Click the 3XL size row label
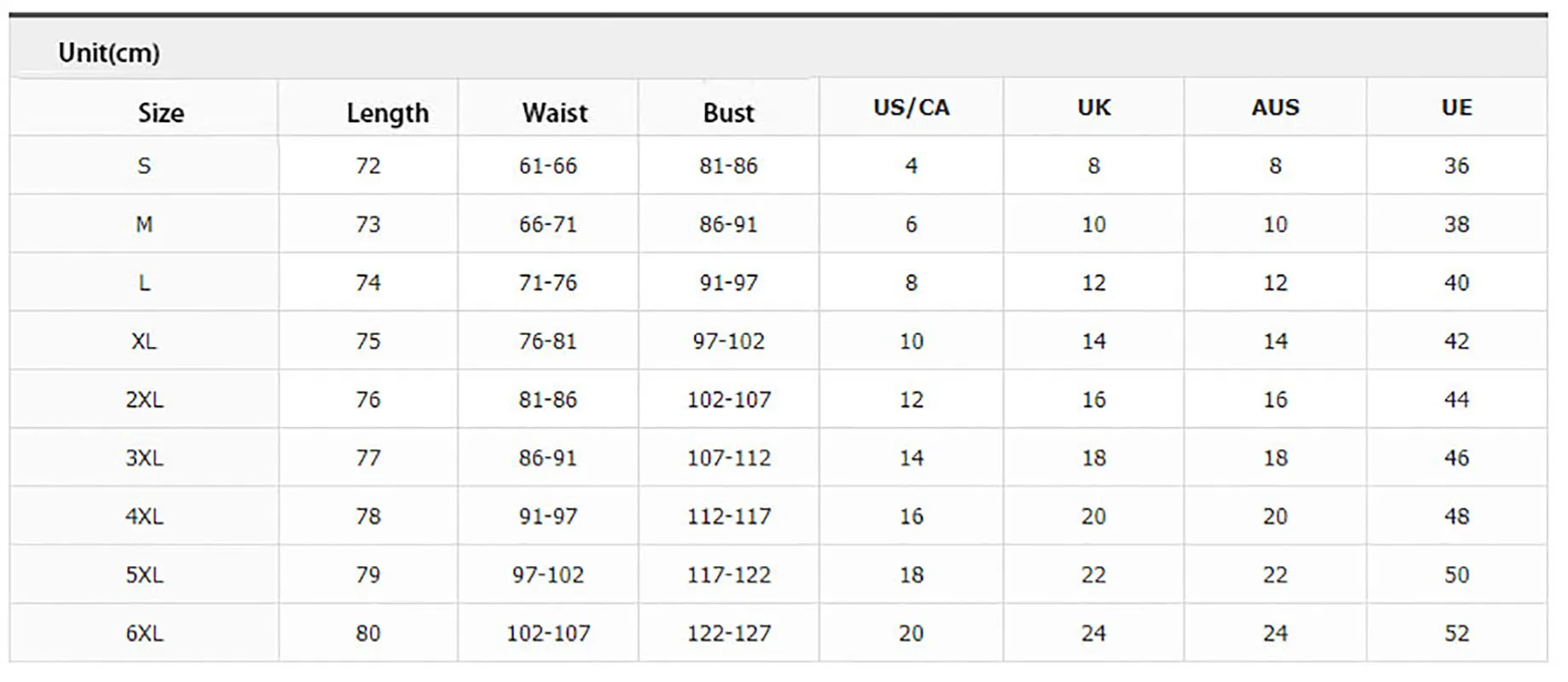Image resolution: width=1568 pixels, height=682 pixels. pyautogui.click(x=144, y=458)
